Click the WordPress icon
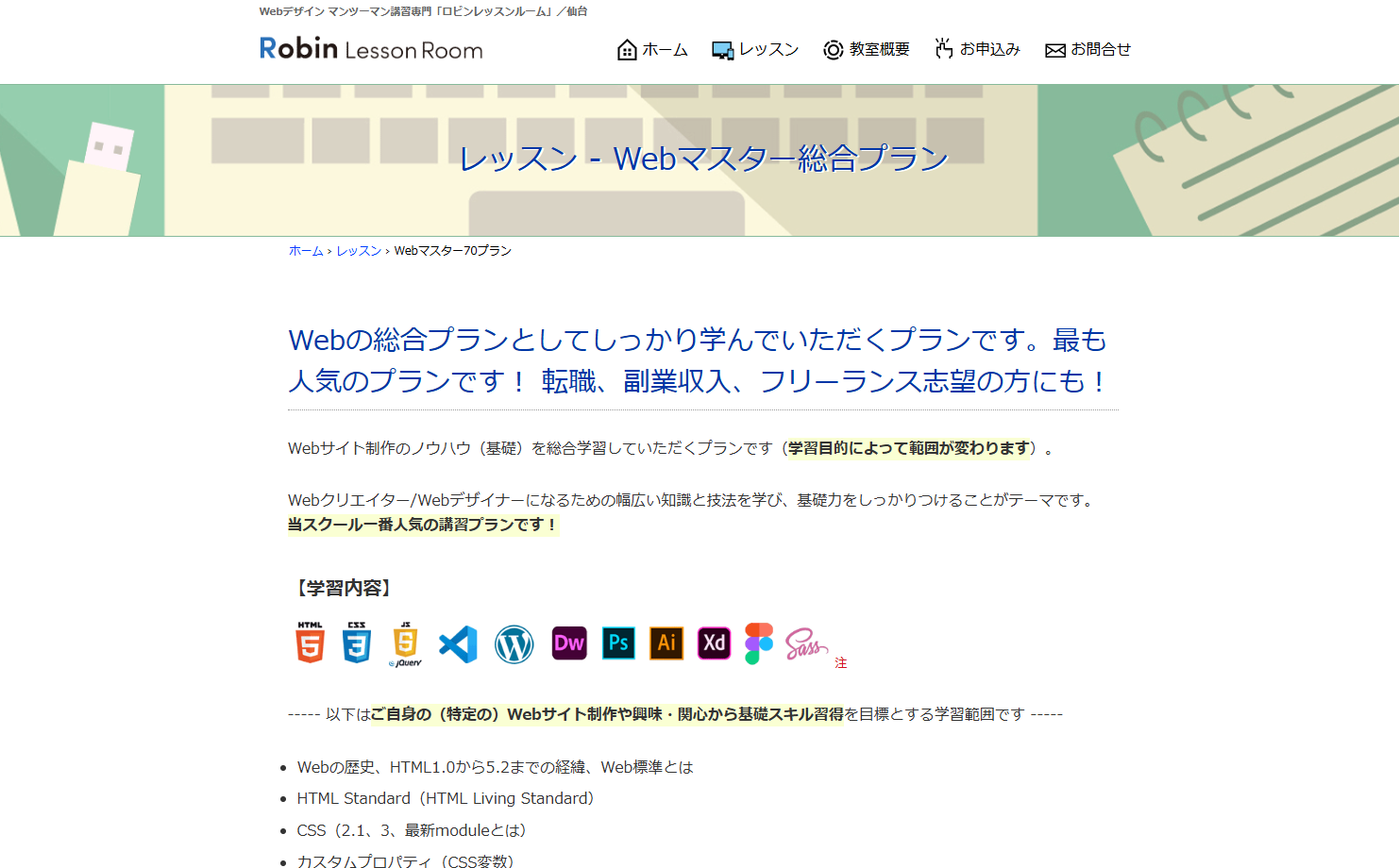The width and height of the screenshot is (1399, 868). [514, 643]
